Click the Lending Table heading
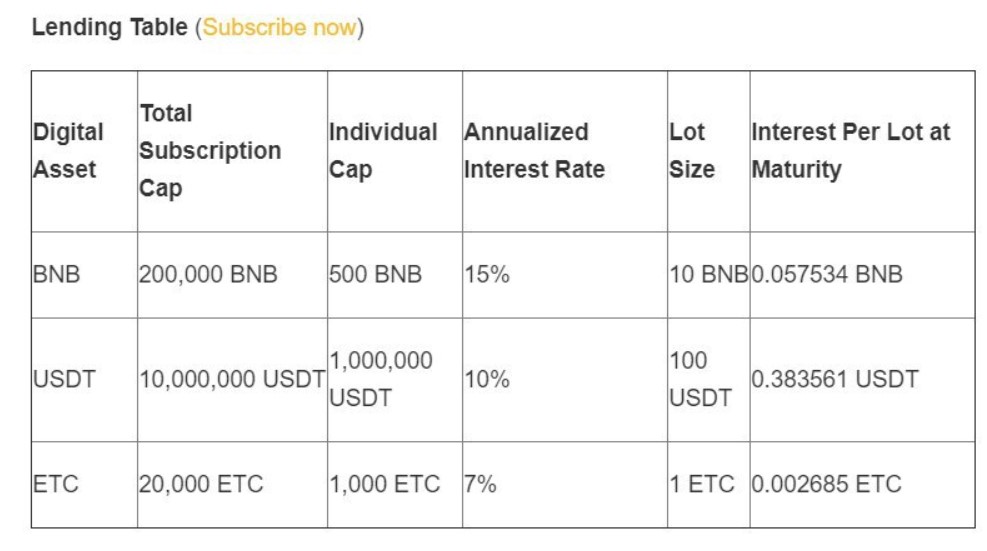The width and height of the screenshot is (987, 551). point(110,27)
